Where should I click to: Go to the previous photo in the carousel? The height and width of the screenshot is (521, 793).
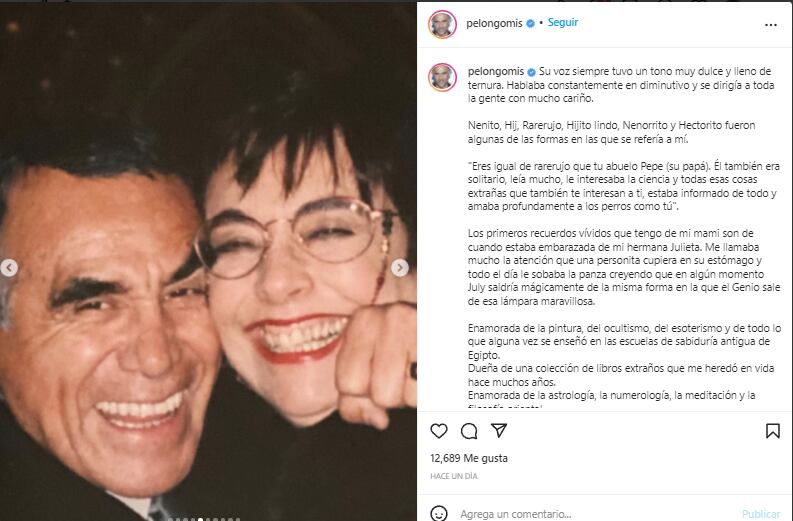(11, 268)
